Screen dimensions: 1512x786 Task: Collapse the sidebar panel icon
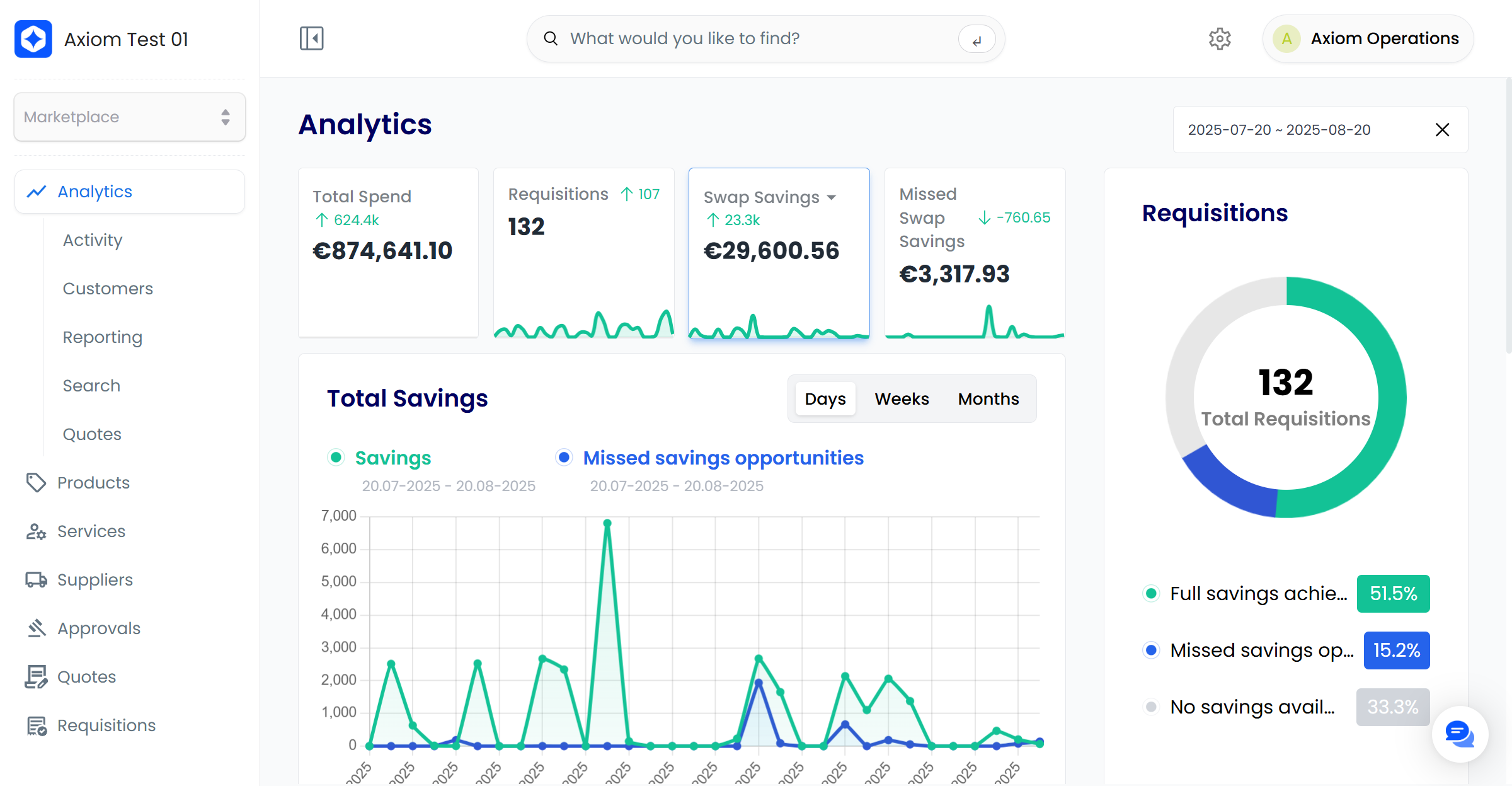(311, 38)
